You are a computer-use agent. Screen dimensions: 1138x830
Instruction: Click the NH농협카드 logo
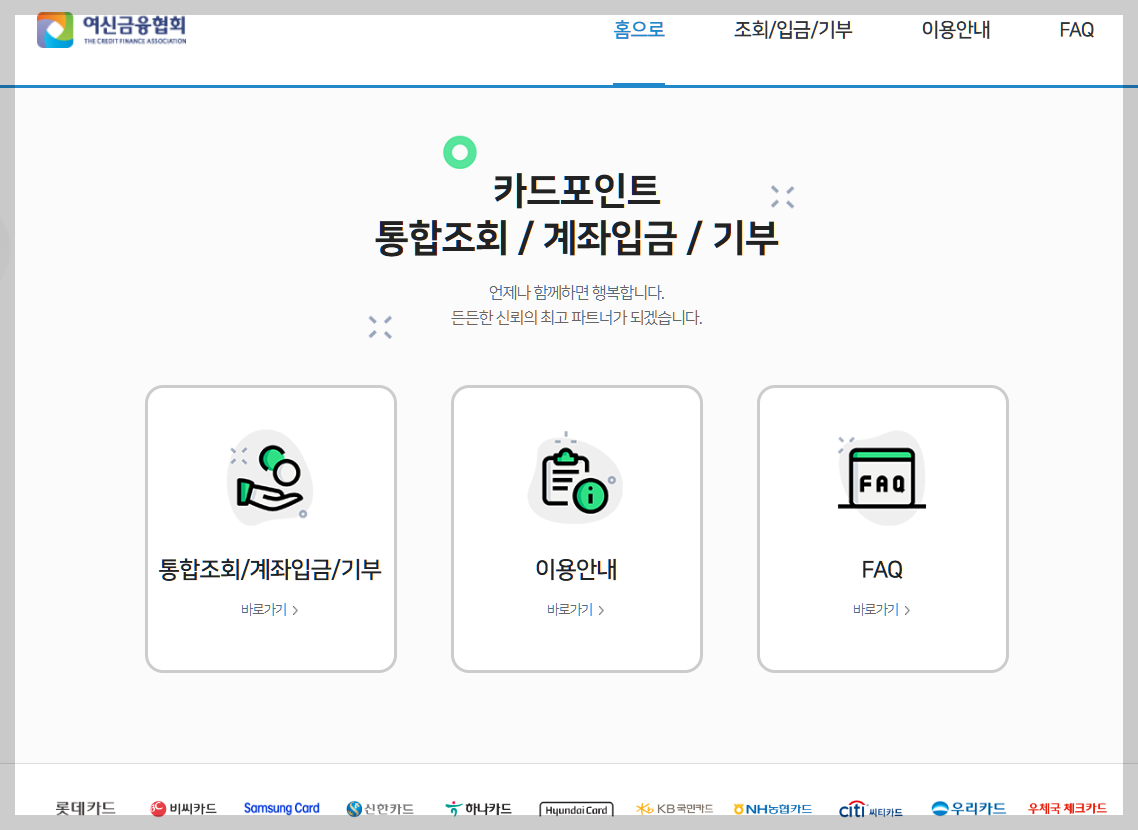coord(774,809)
